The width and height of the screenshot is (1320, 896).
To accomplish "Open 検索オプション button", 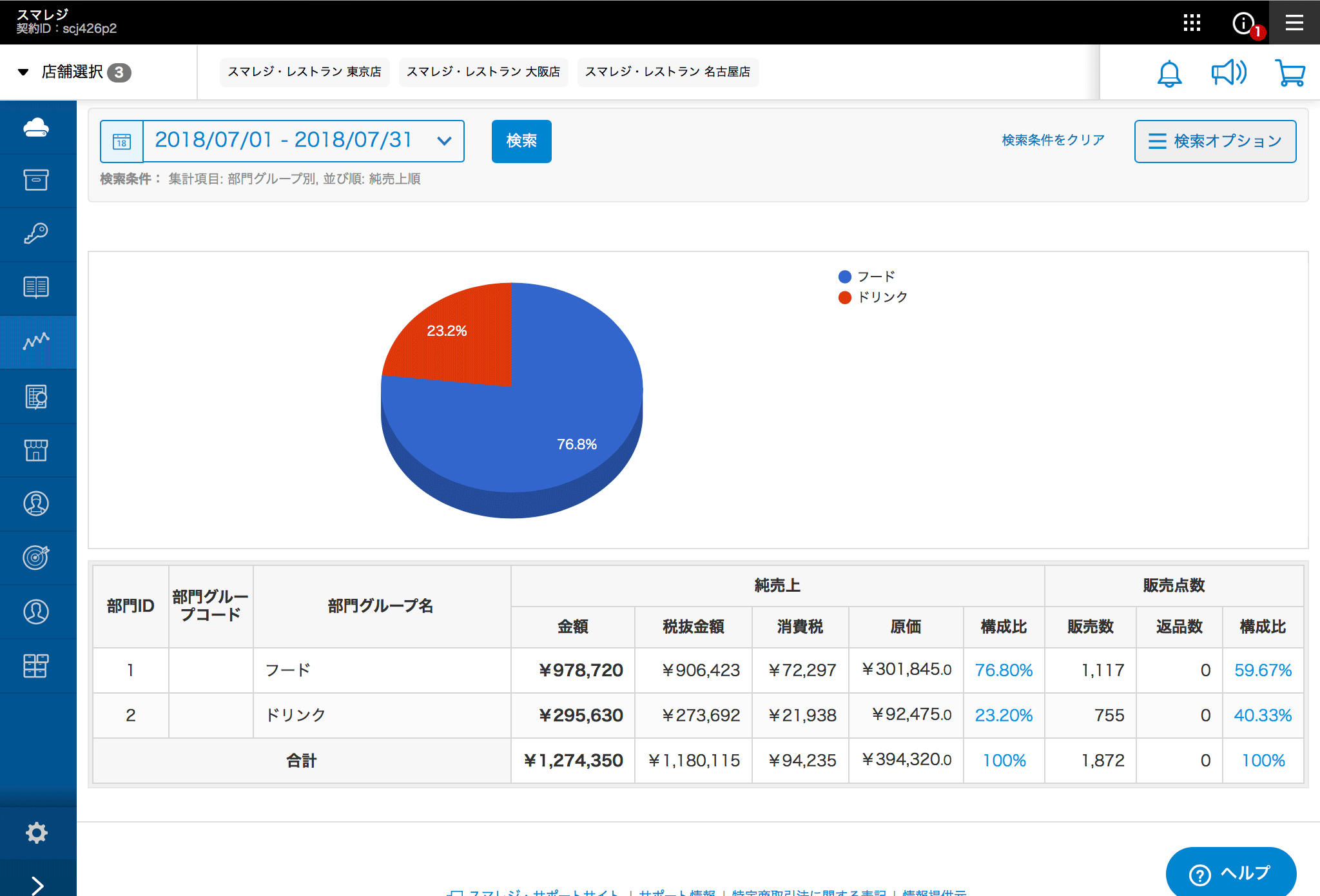I will coord(1215,141).
